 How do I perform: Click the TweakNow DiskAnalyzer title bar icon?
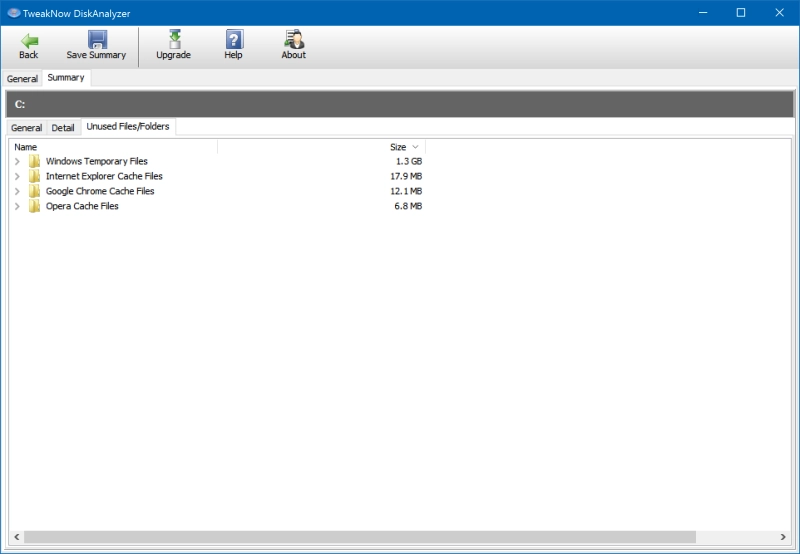click(14, 13)
